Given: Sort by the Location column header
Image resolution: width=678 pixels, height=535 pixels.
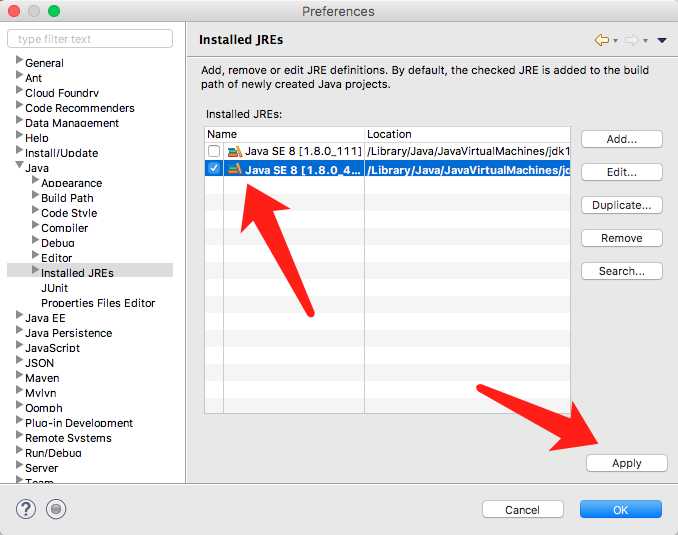Looking at the screenshot, I should (467, 134).
